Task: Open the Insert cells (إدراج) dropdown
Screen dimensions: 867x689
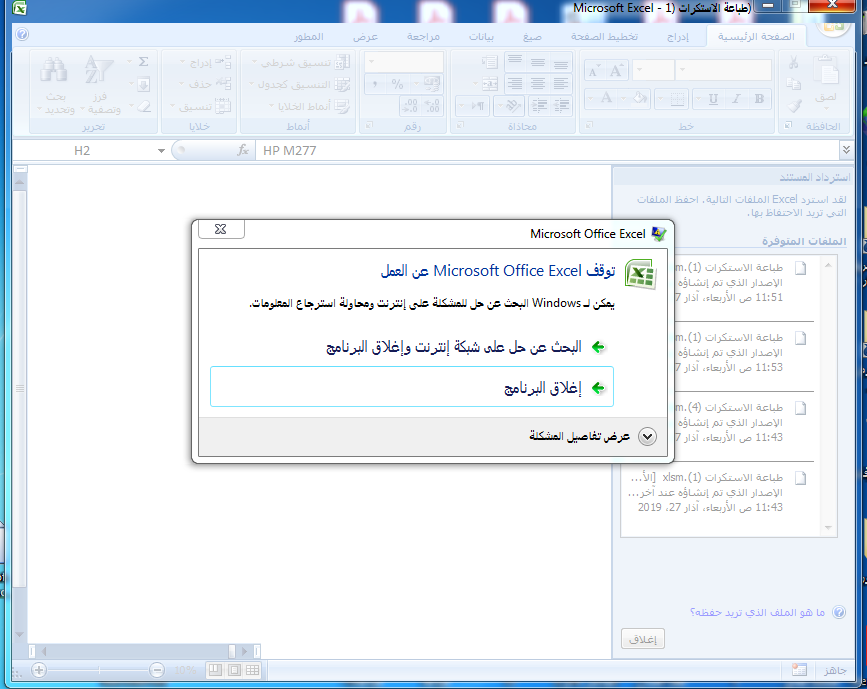Action: pyautogui.click(x=206, y=62)
